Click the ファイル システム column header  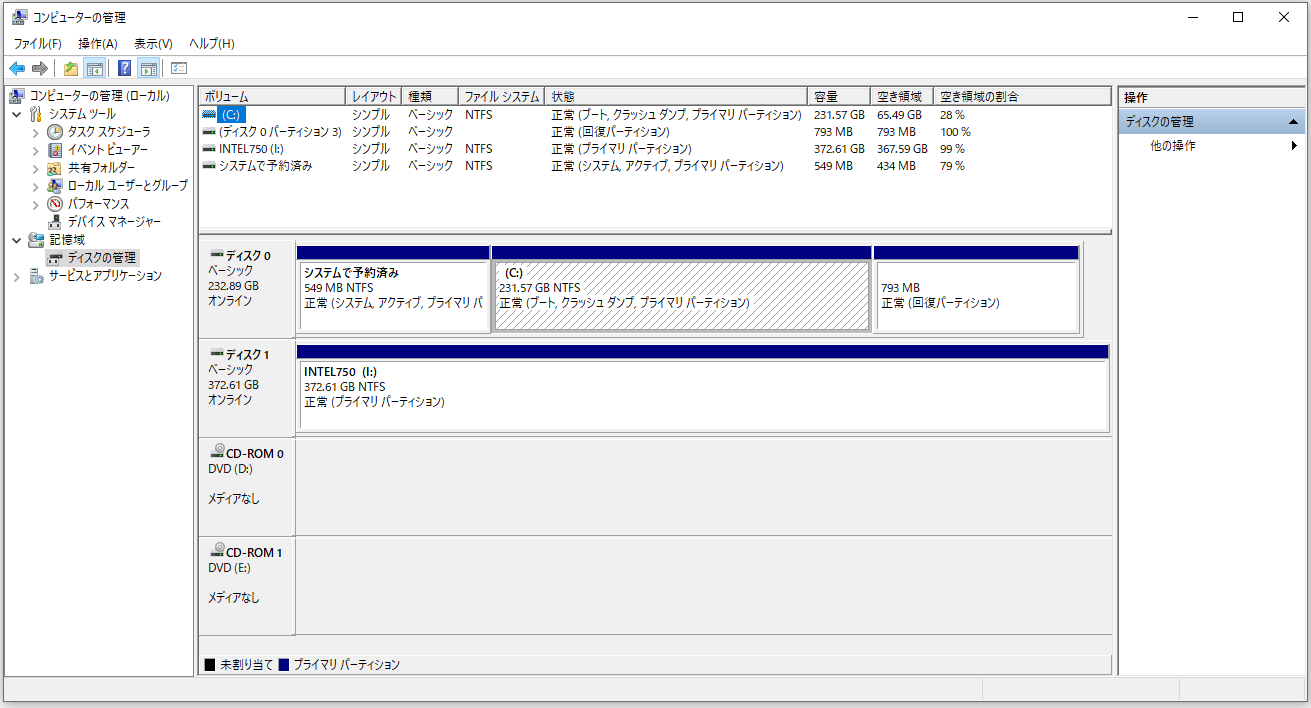pyautogui.click(x=501, y=96)
